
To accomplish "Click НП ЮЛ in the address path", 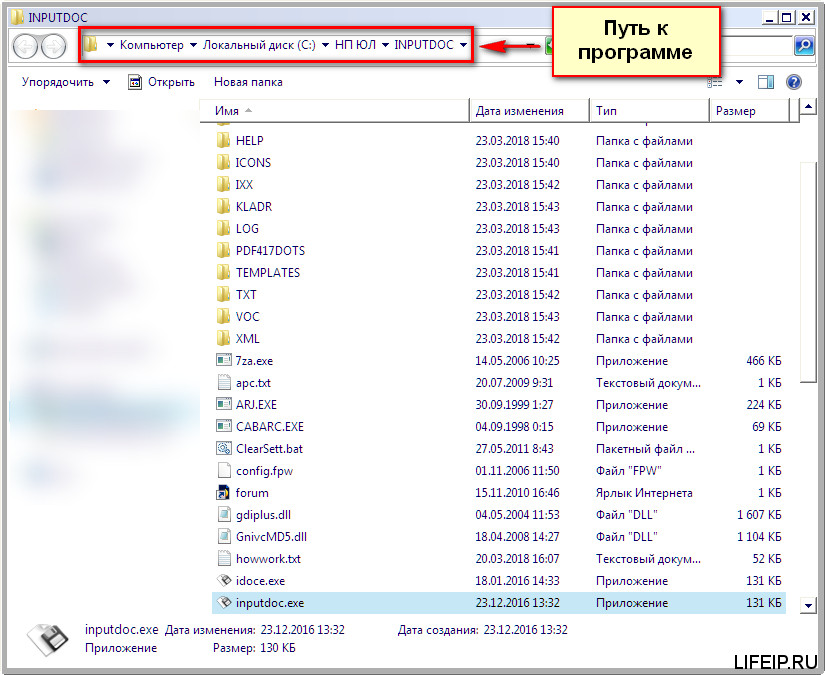I will [355, 45].
